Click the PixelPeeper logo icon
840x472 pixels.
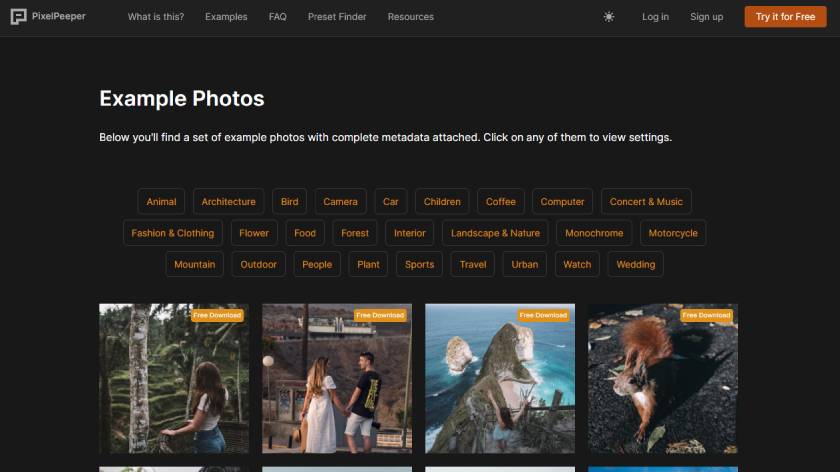(x=18, y=17)
